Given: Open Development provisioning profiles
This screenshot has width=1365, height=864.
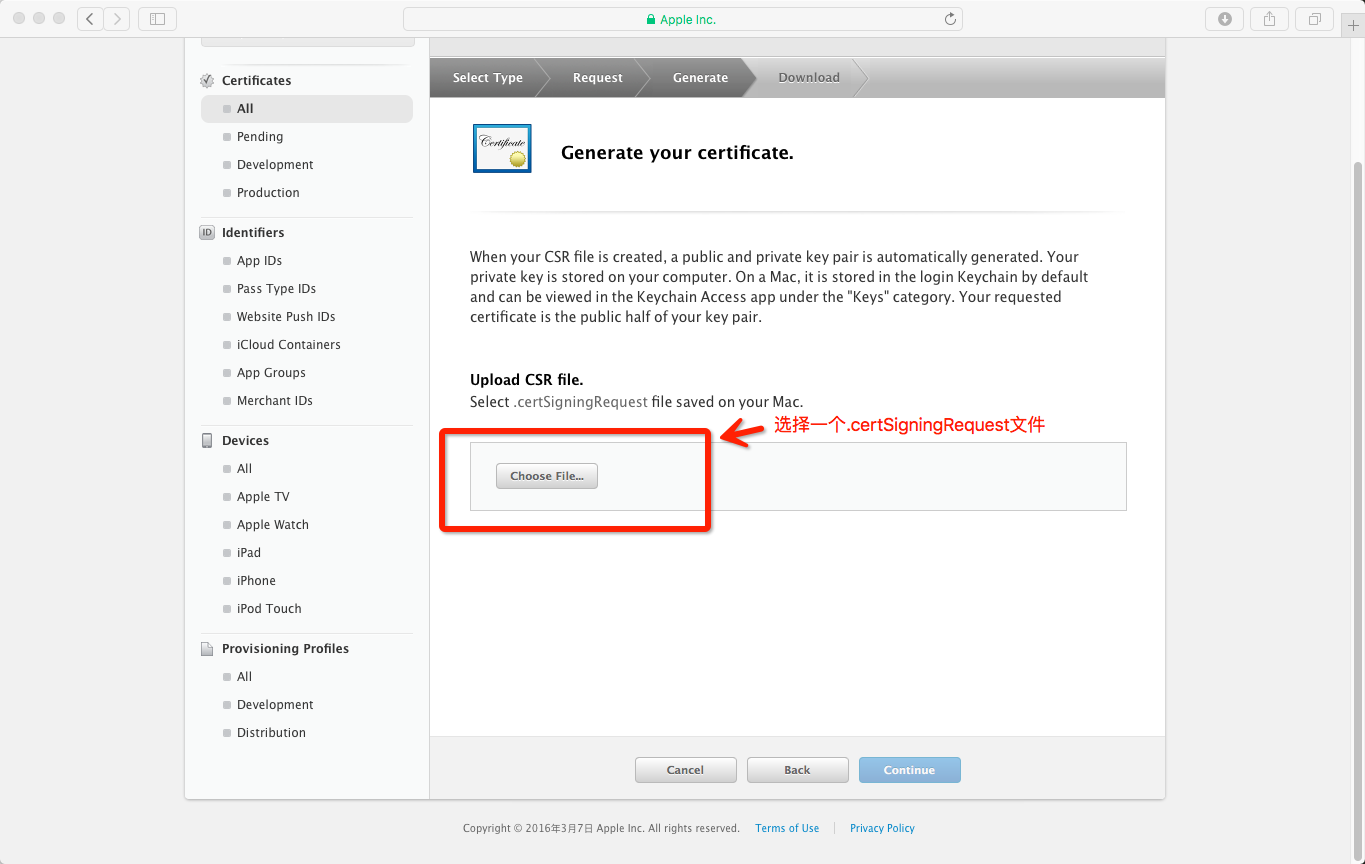Looking at the screenshot, I should 275,705.
